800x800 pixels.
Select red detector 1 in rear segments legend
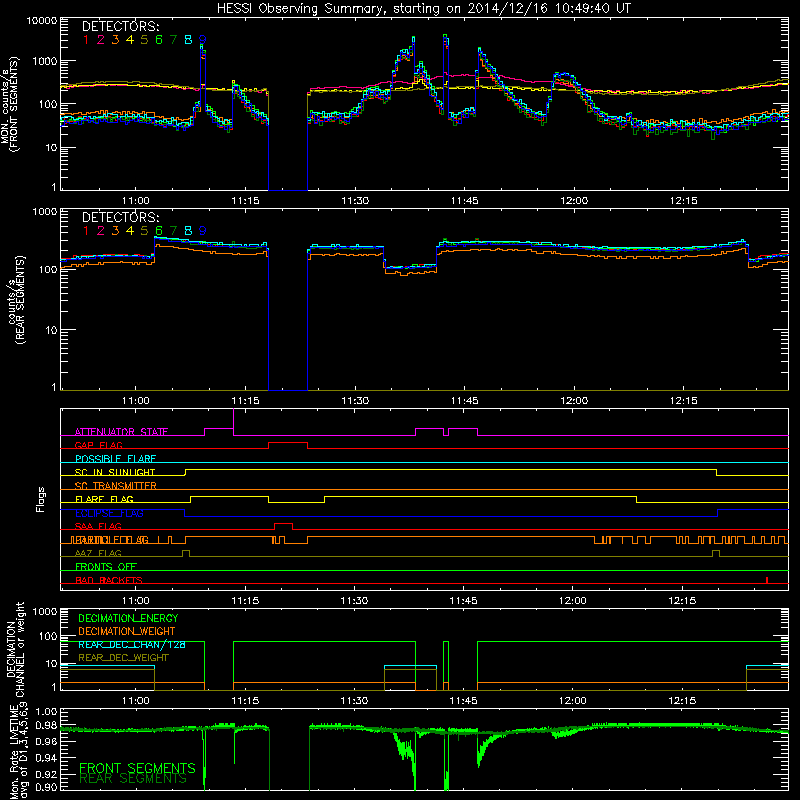pos(86,231)
